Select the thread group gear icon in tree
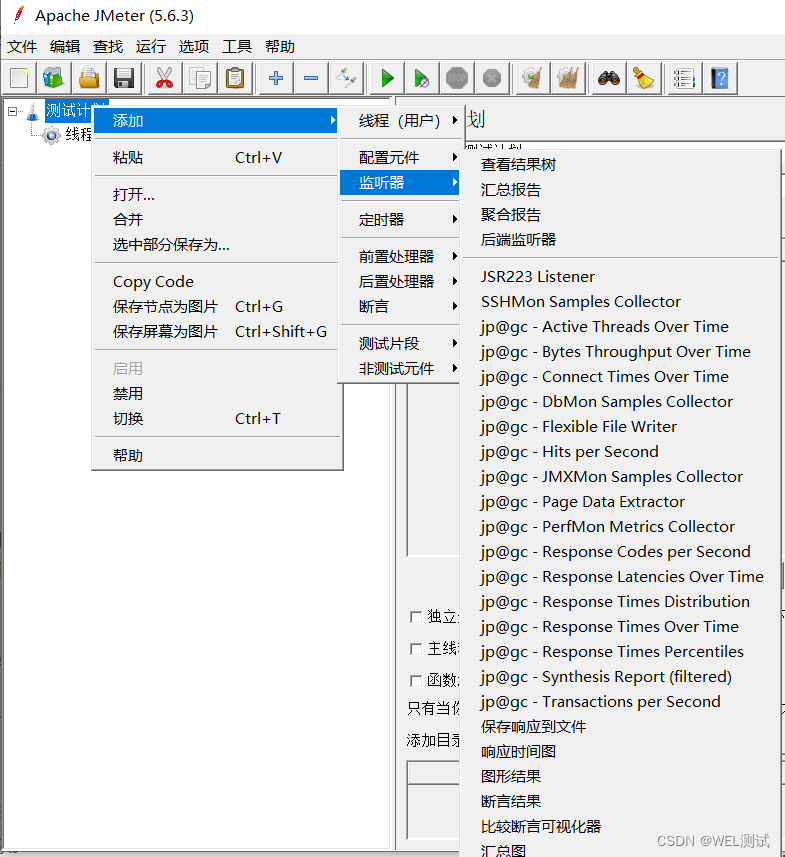785x857 pixels. point(51,135)
